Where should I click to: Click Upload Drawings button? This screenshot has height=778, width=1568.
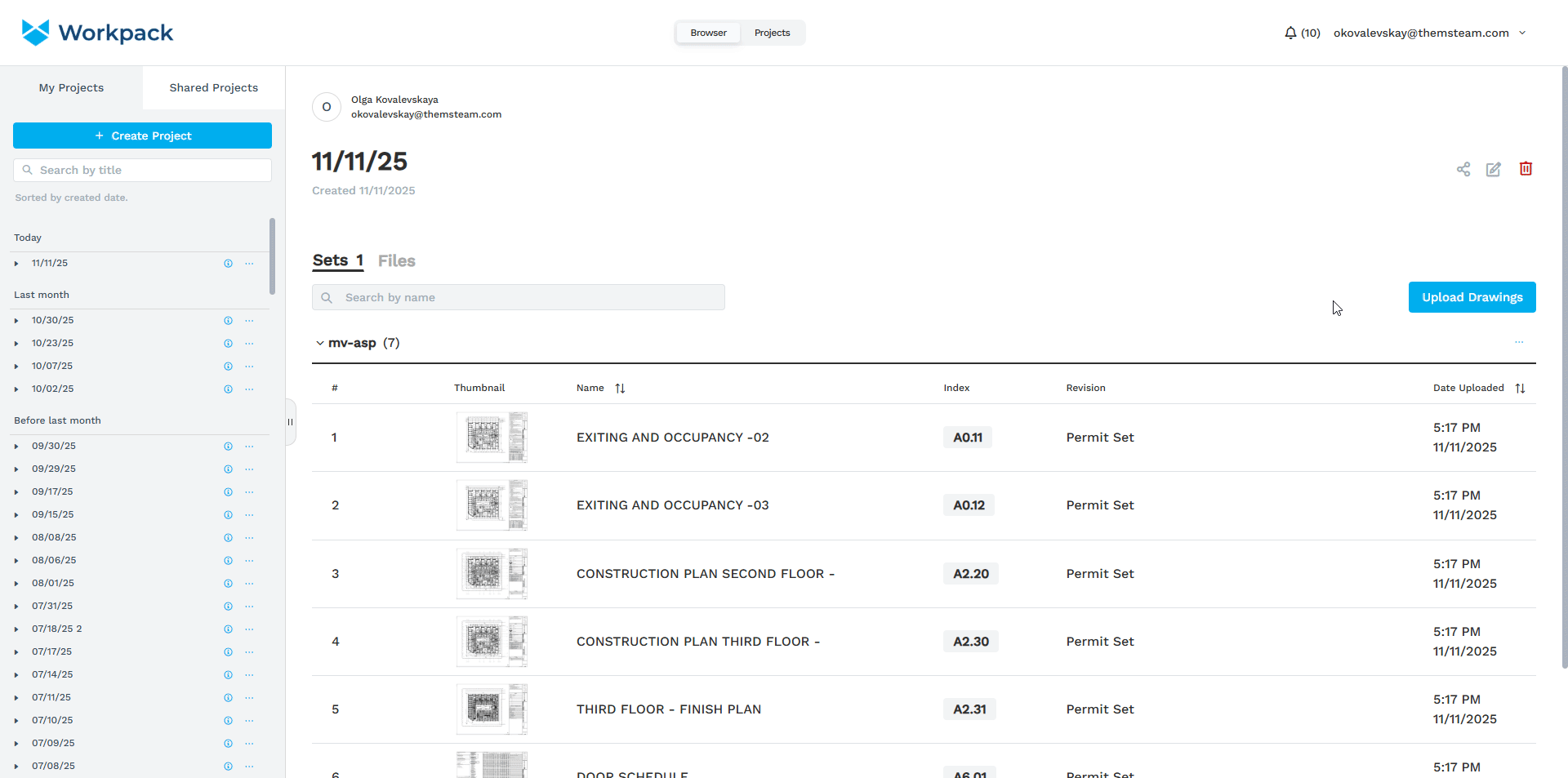1472,297
